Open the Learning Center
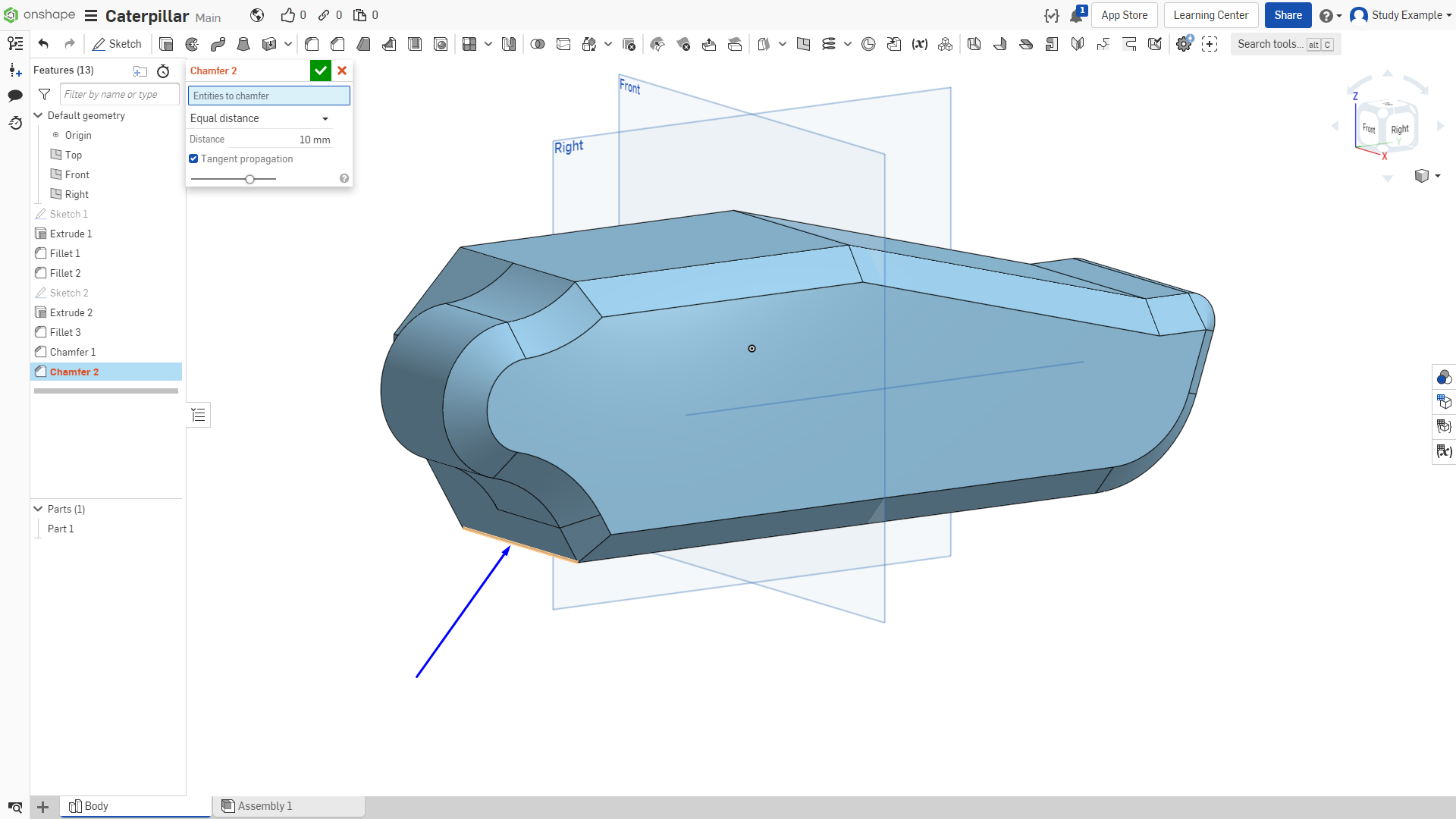The height and width of the screenshot is (819, 1456). [x=1210, y=15]
